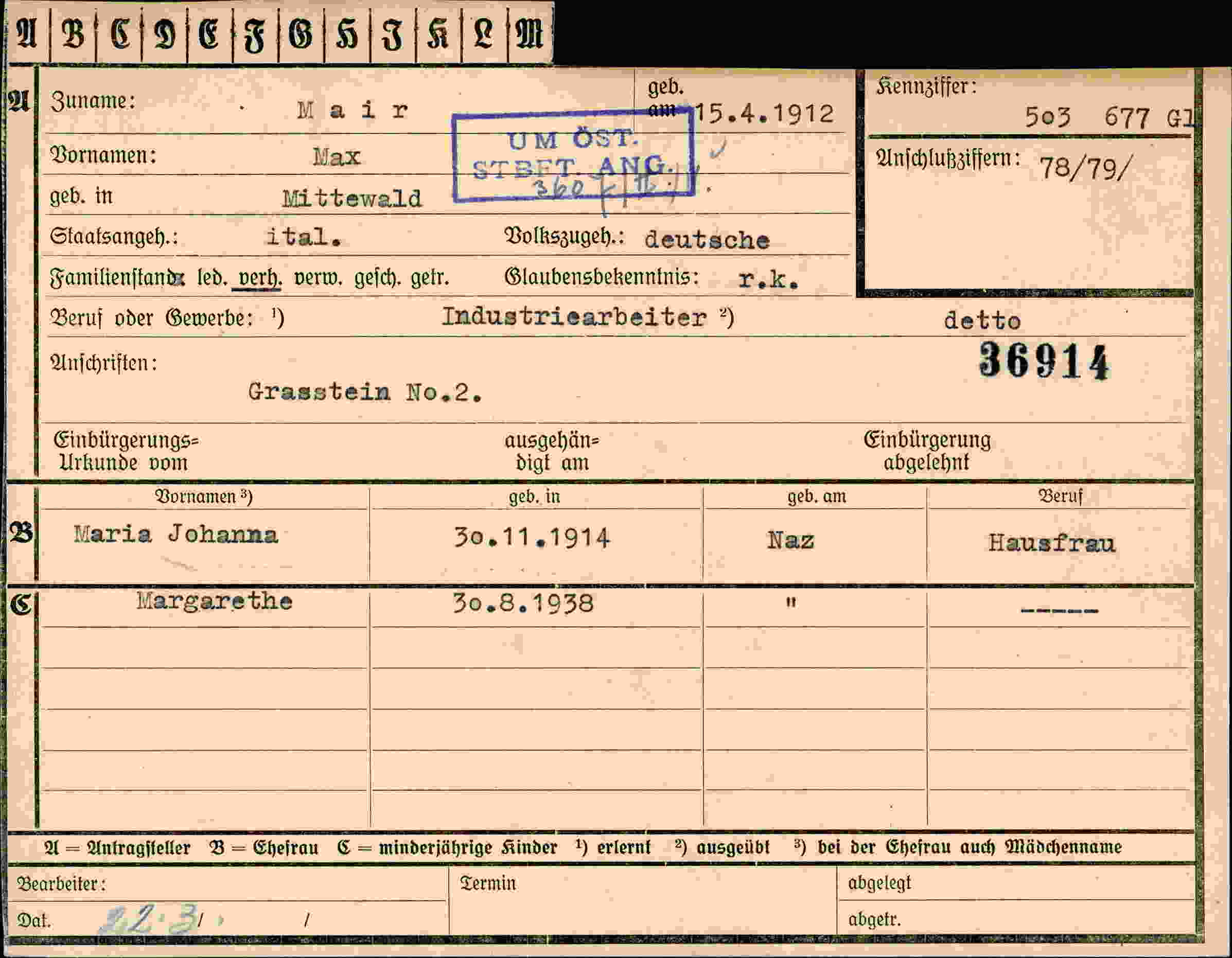This screenshot has width=1232, height=958.
Task: Click the section letter C marker in the left margin
Action: (x=21, y=605)
